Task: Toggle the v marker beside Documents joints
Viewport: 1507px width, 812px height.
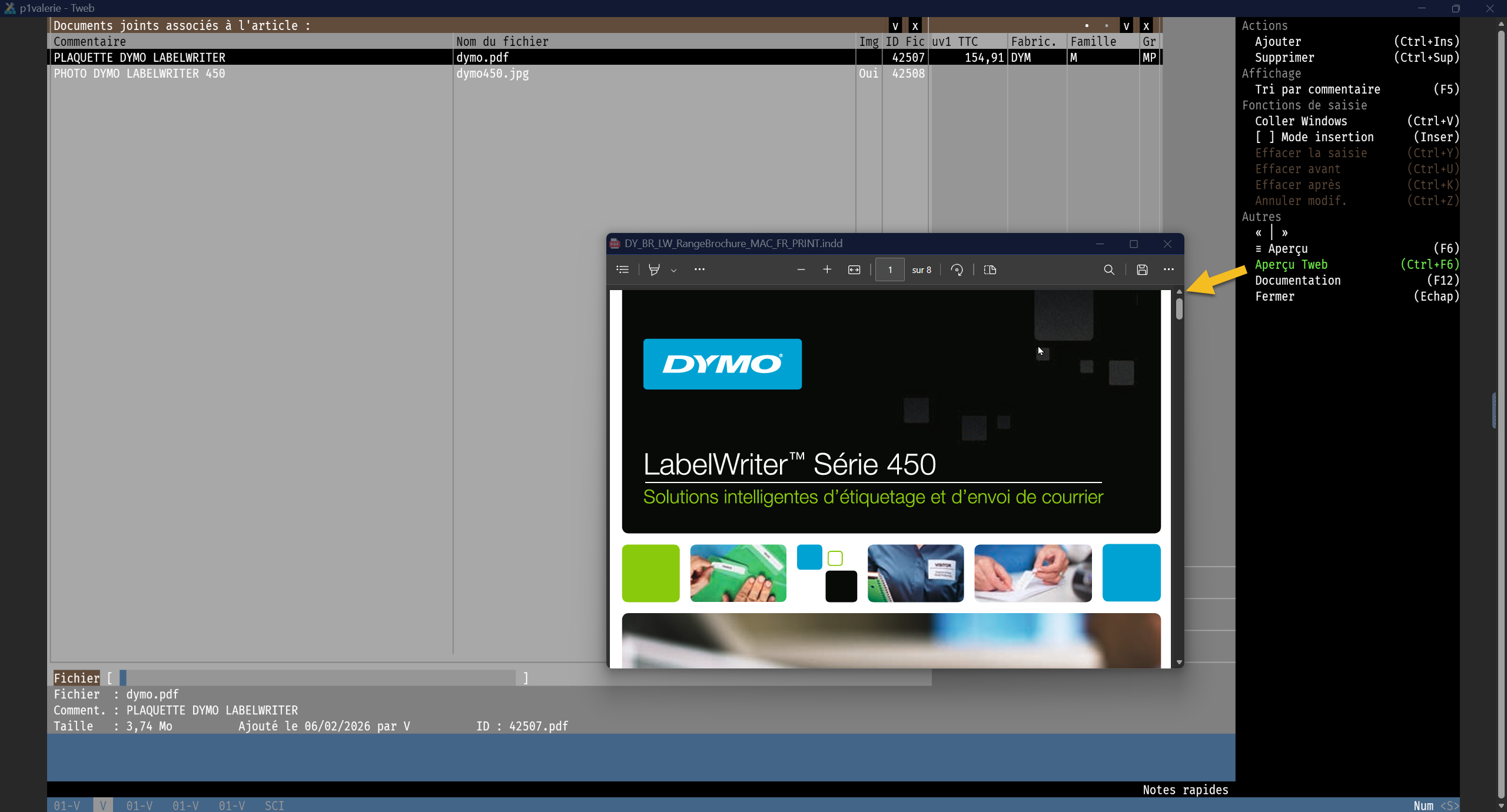Action: point(895,26)
